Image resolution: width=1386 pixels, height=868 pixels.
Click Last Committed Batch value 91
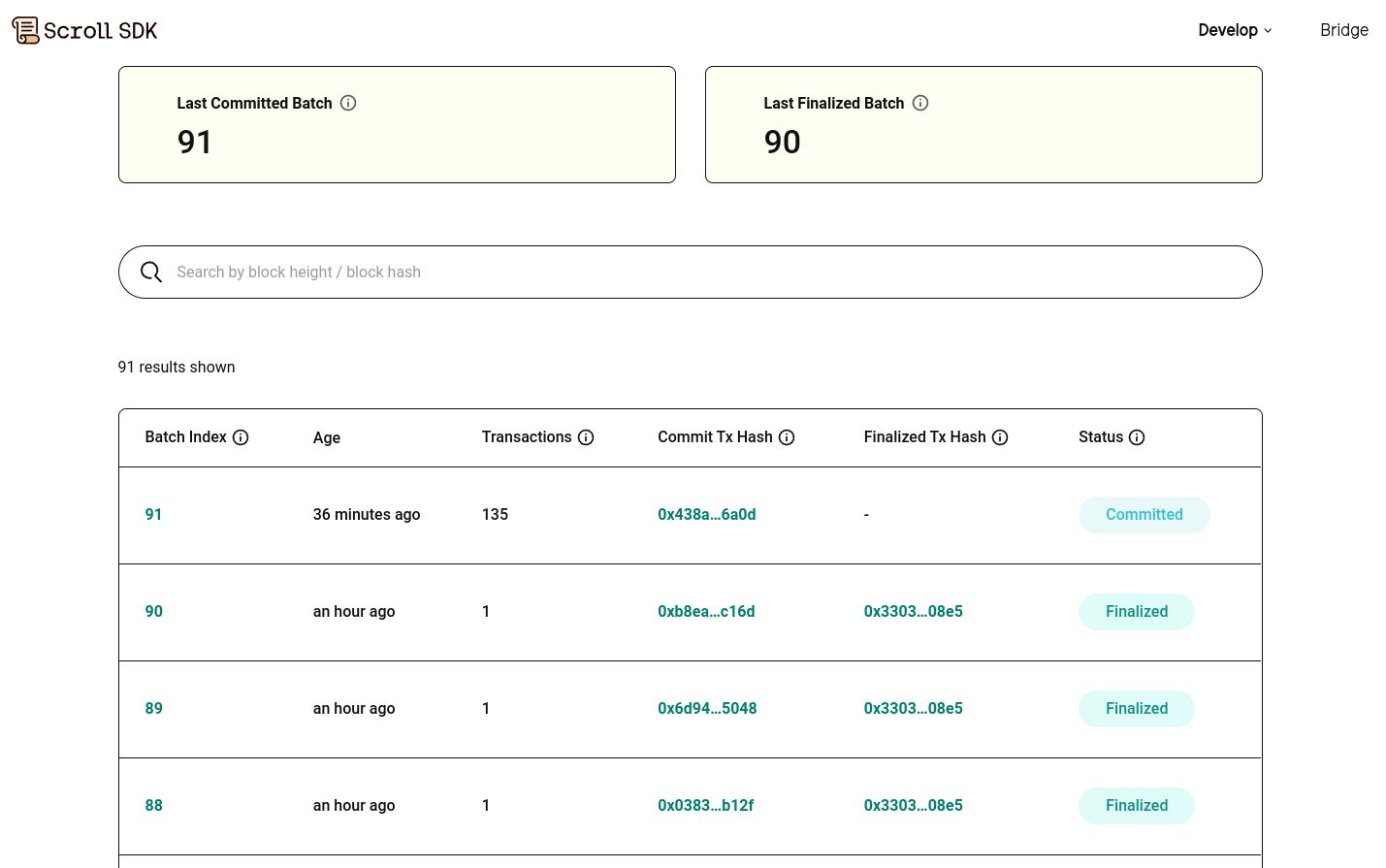pyautogui.click(x=194, y=143)
